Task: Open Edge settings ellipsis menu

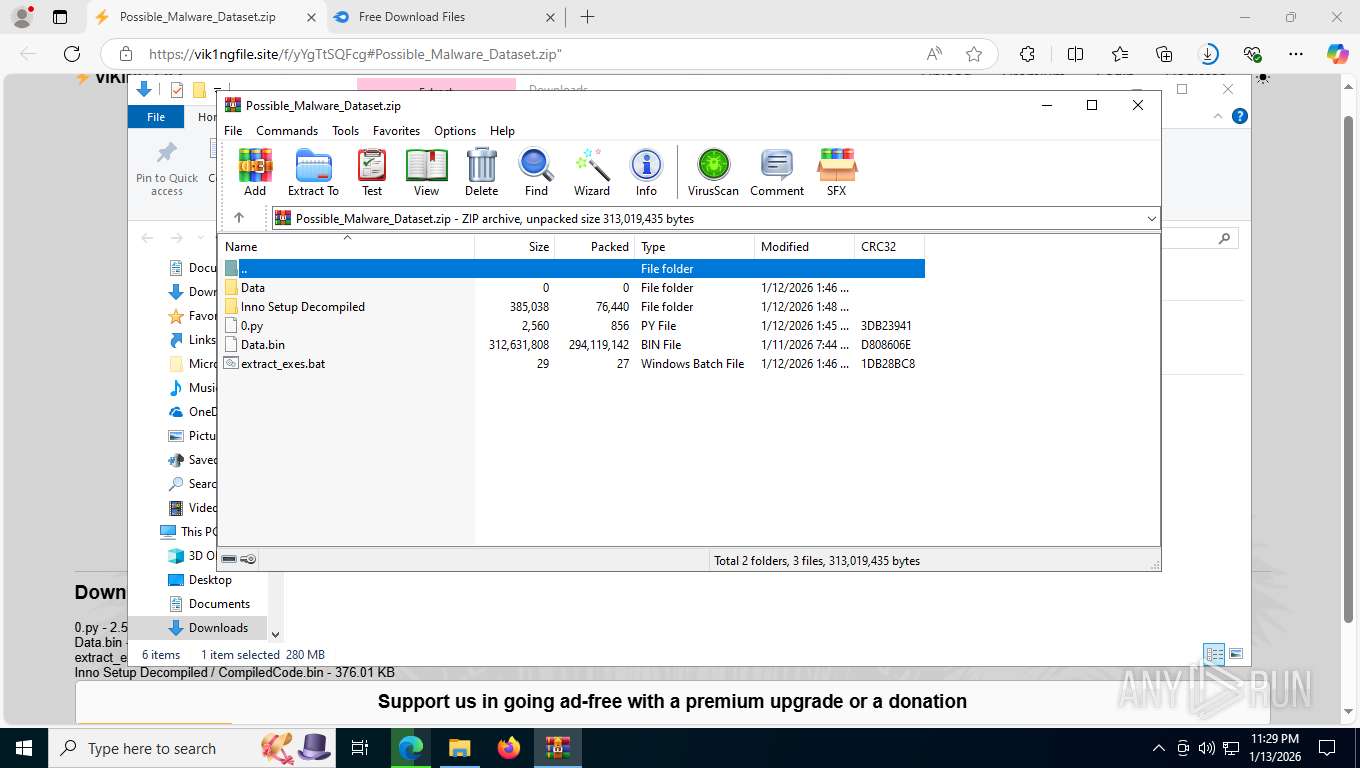Action: click(1296, 54)
